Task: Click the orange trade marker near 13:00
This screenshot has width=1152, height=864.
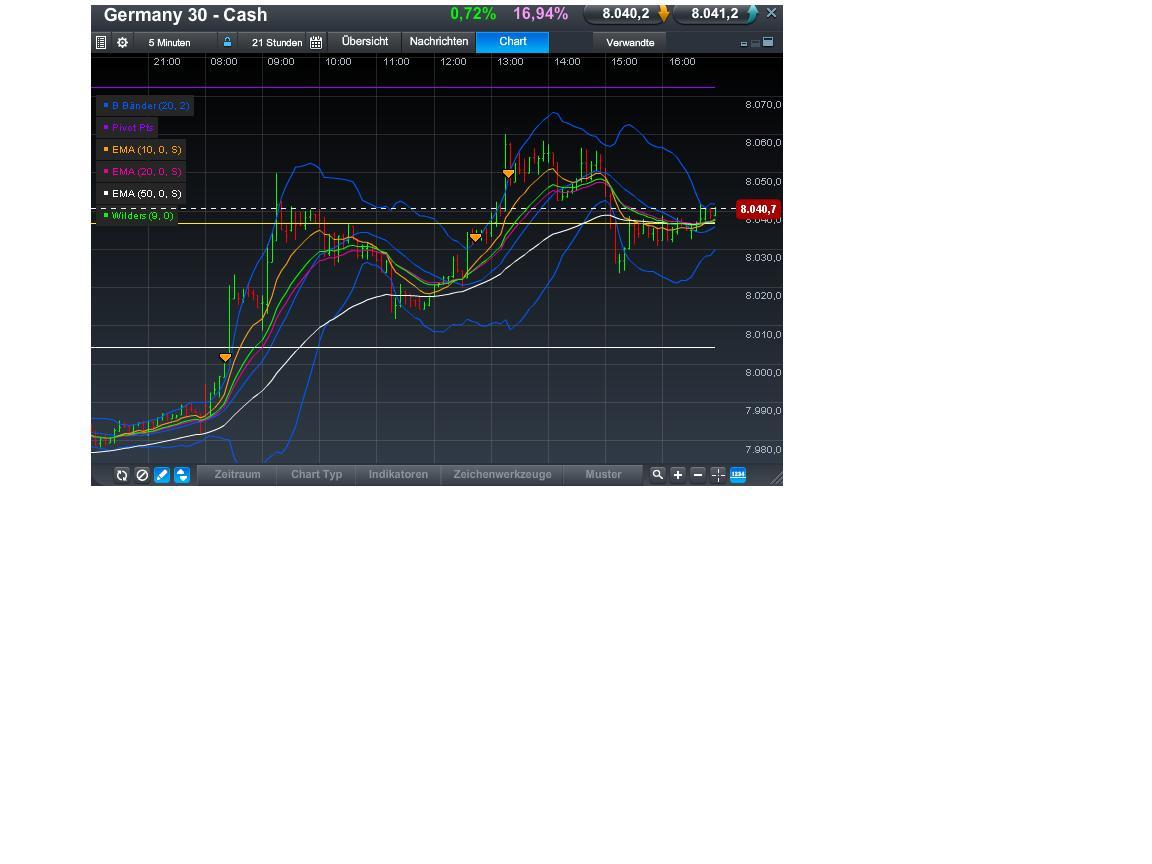Action: [508, 173]
